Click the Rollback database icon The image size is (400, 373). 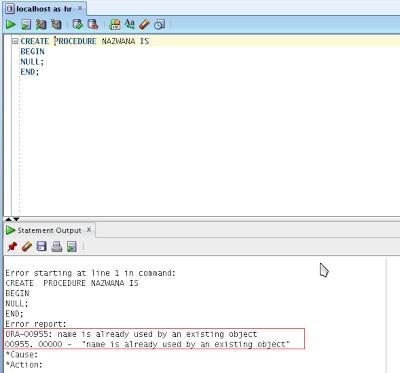[x=93, y=24]
